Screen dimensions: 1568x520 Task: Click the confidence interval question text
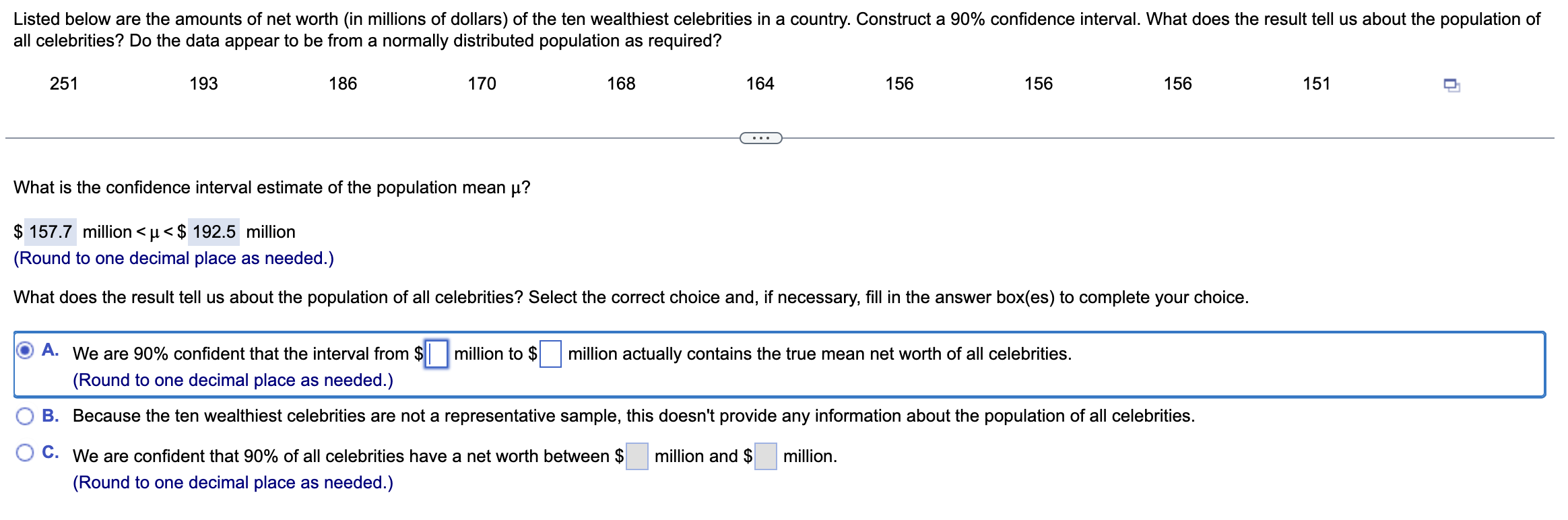click(271, 188)
